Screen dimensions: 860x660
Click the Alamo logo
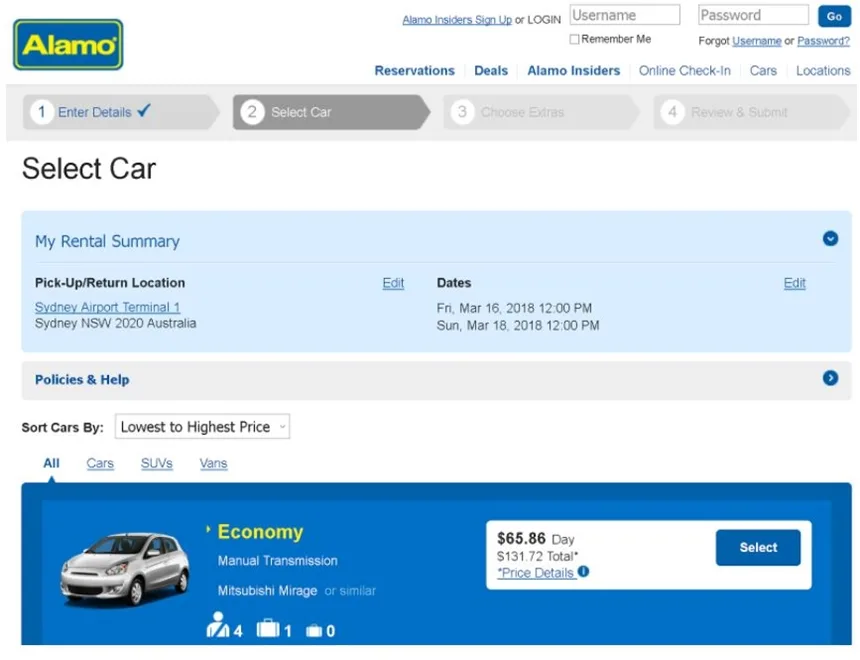coord(68,45)
